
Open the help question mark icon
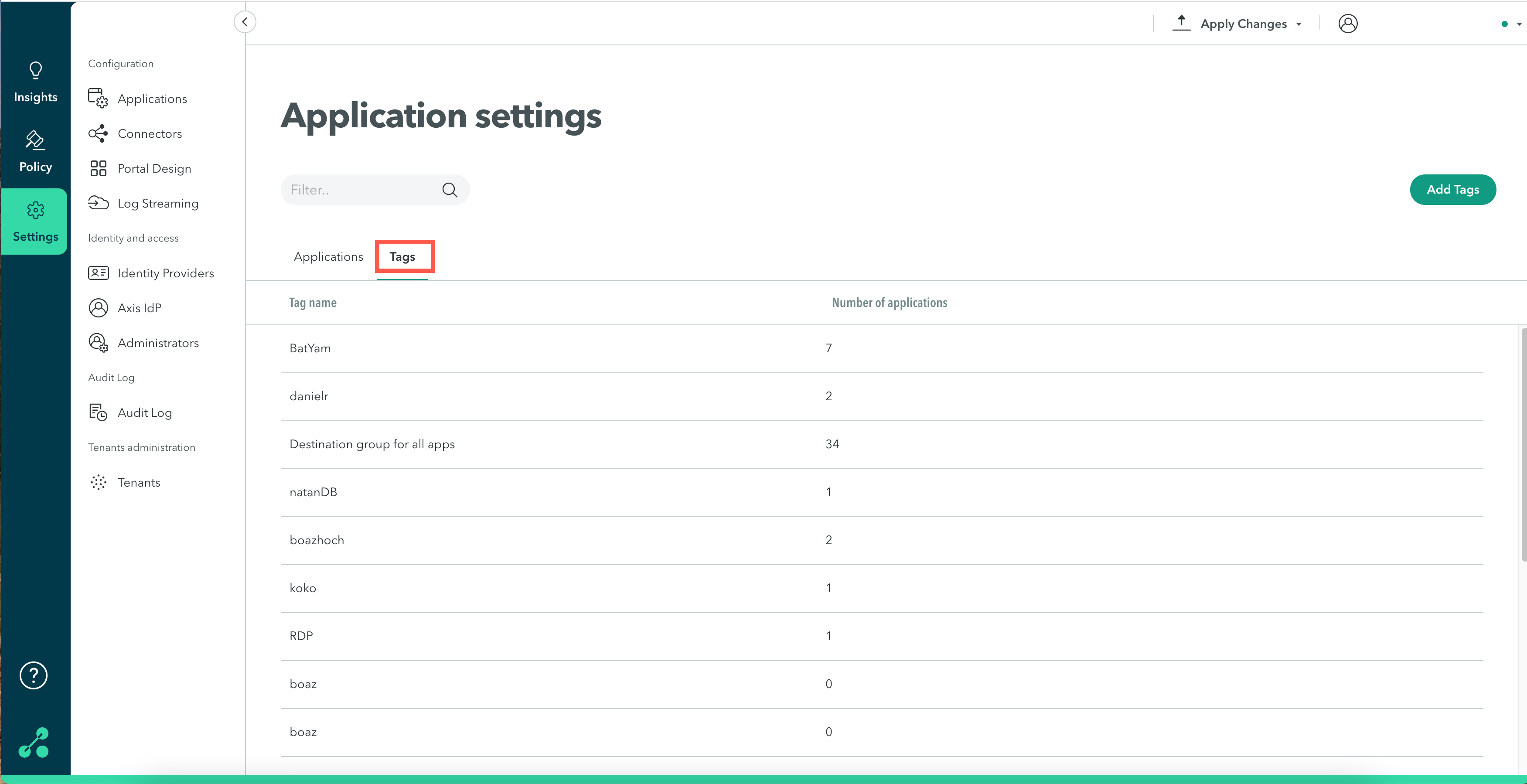click(34, 675)
